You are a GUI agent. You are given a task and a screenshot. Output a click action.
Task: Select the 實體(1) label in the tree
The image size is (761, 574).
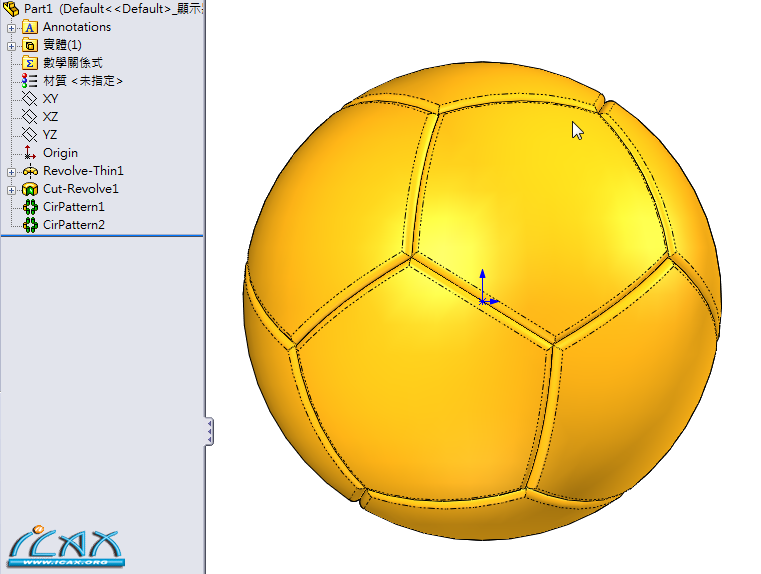tap(62, 45)
